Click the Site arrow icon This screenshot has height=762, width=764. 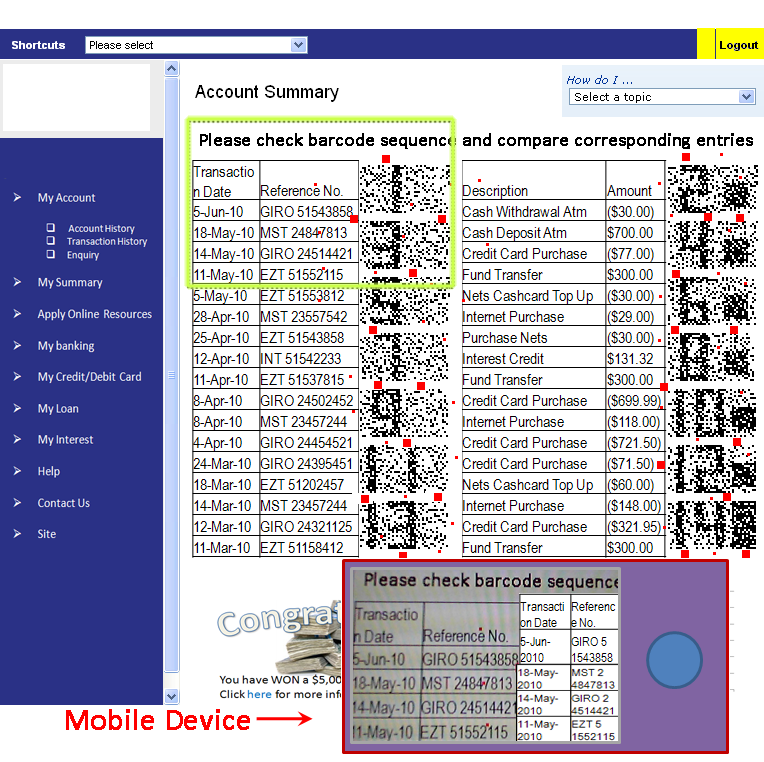pos(17,534)
